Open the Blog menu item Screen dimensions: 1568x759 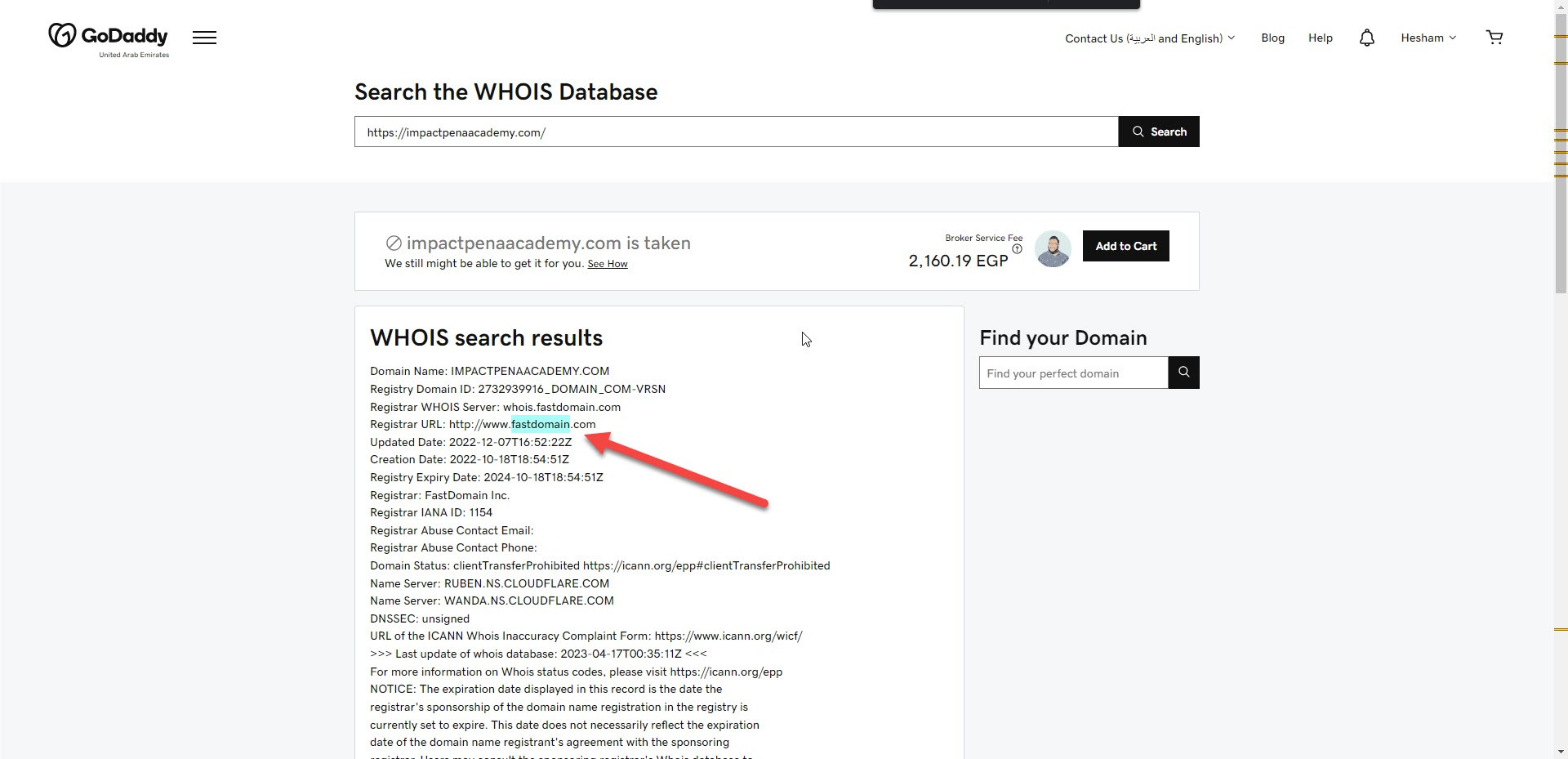pos(1272,38)
